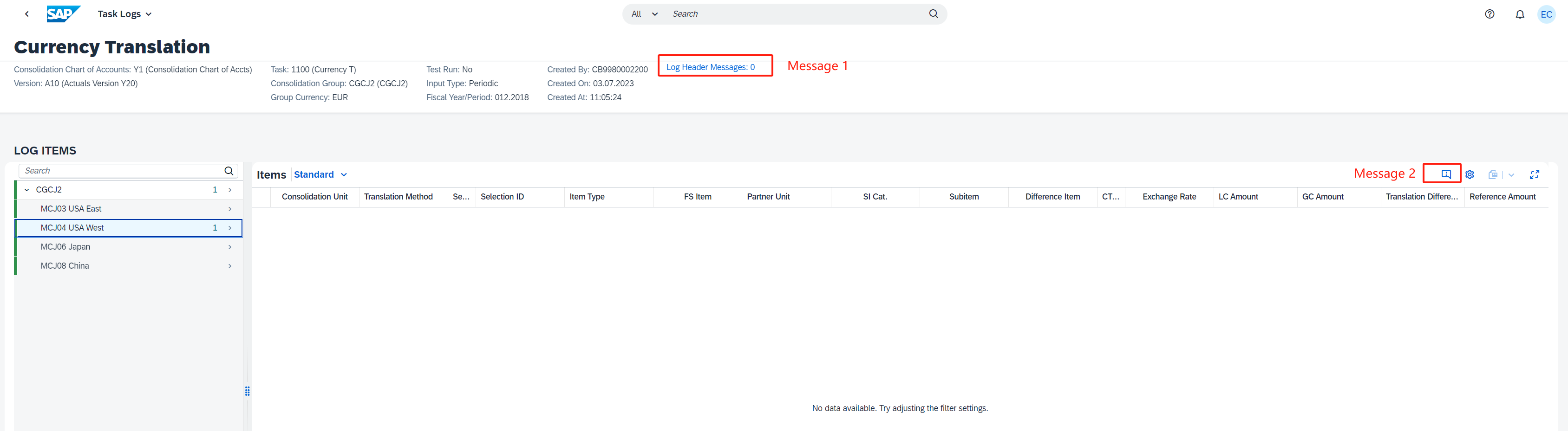Select the MCJ03 USA East row
Image resolution: width=1568 pixels, height=431 pixels.
[129, 208]
